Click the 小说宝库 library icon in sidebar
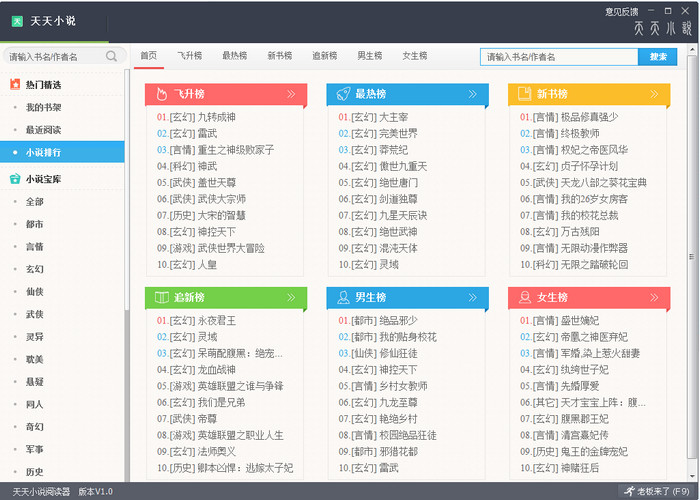 [14, 180]
